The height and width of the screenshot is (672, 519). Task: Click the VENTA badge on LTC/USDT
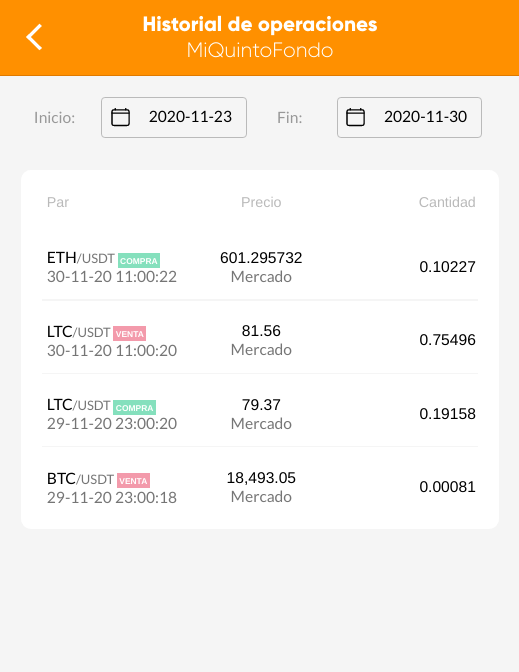pyautogui.click(x=129, y=334)
